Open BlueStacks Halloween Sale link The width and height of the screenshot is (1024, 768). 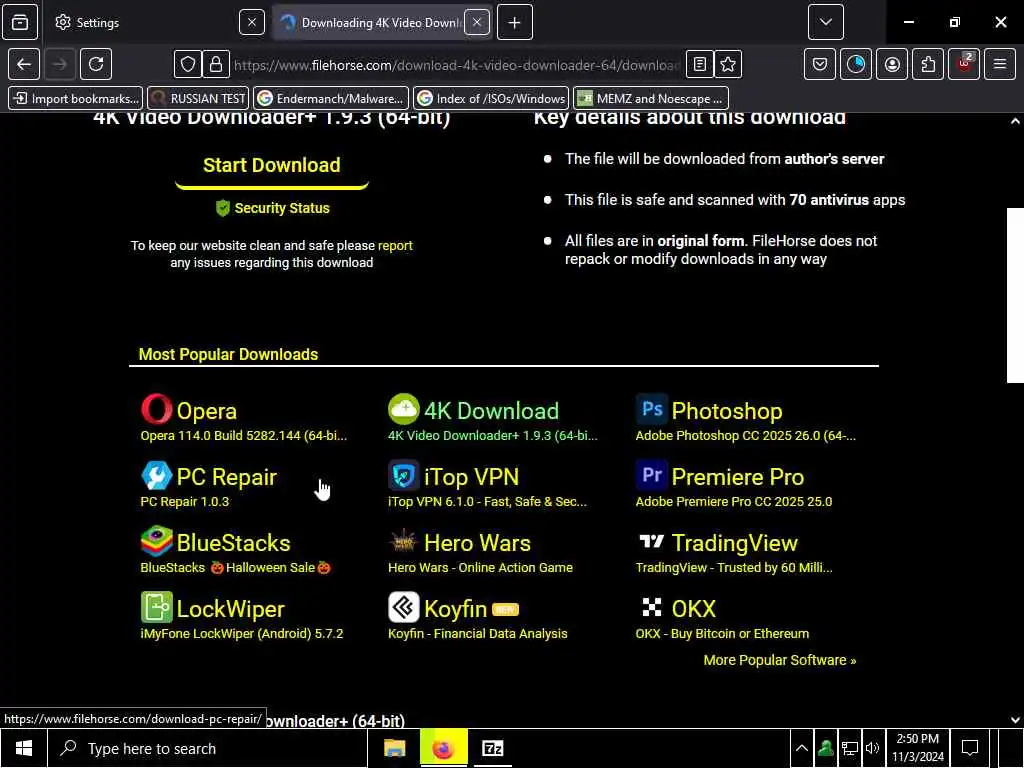[x=236, y=568]
